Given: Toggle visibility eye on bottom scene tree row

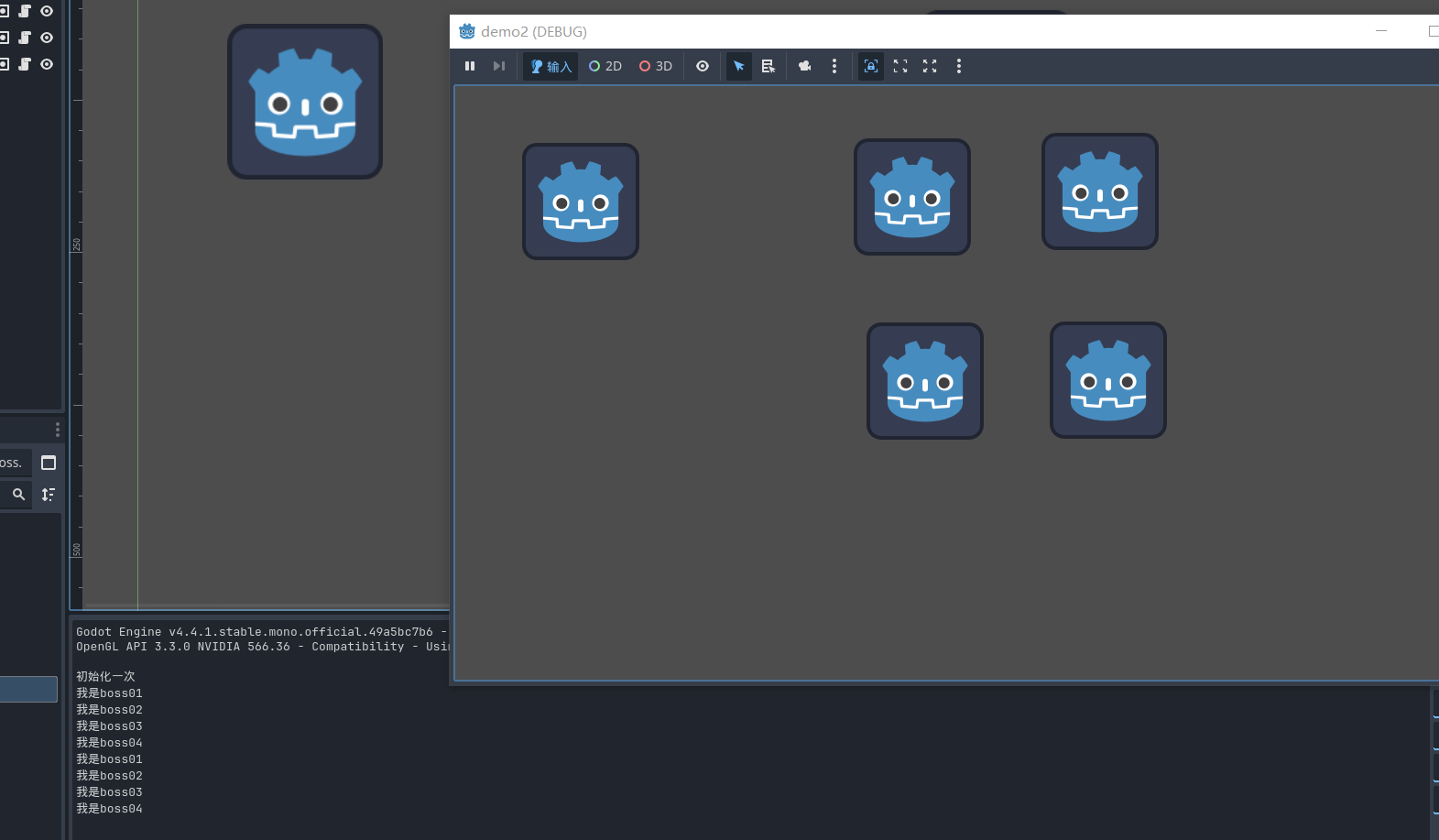Looking at the screenshot, I should tap(47, 64).
